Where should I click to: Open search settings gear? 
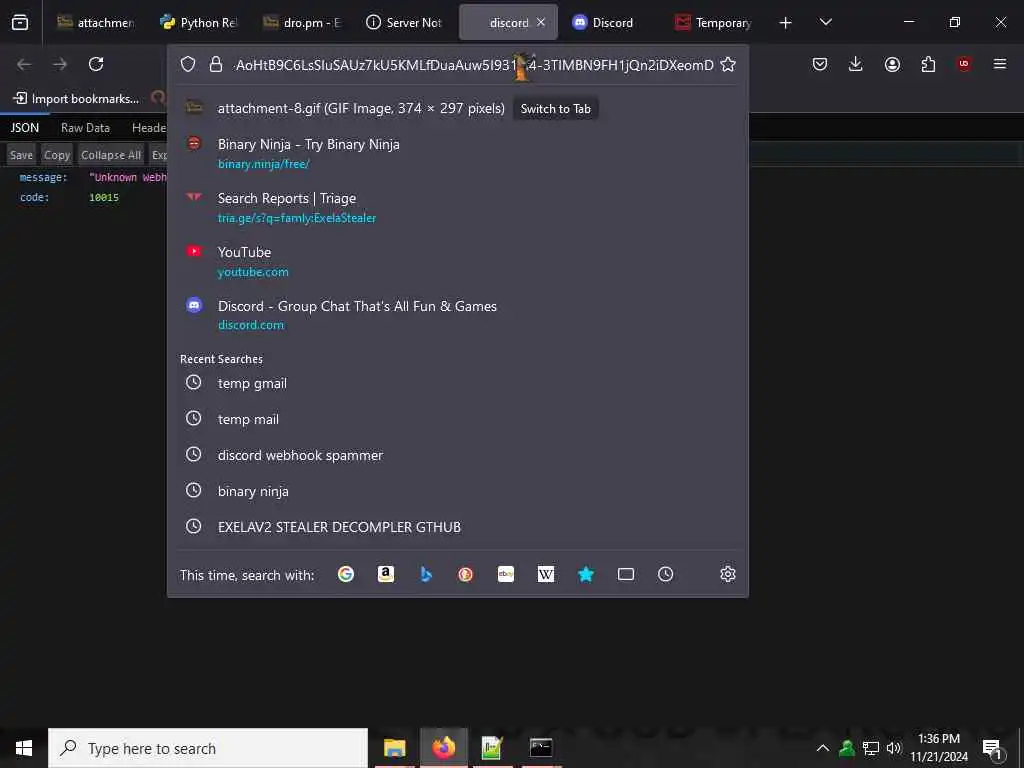(x=728, y=574)
